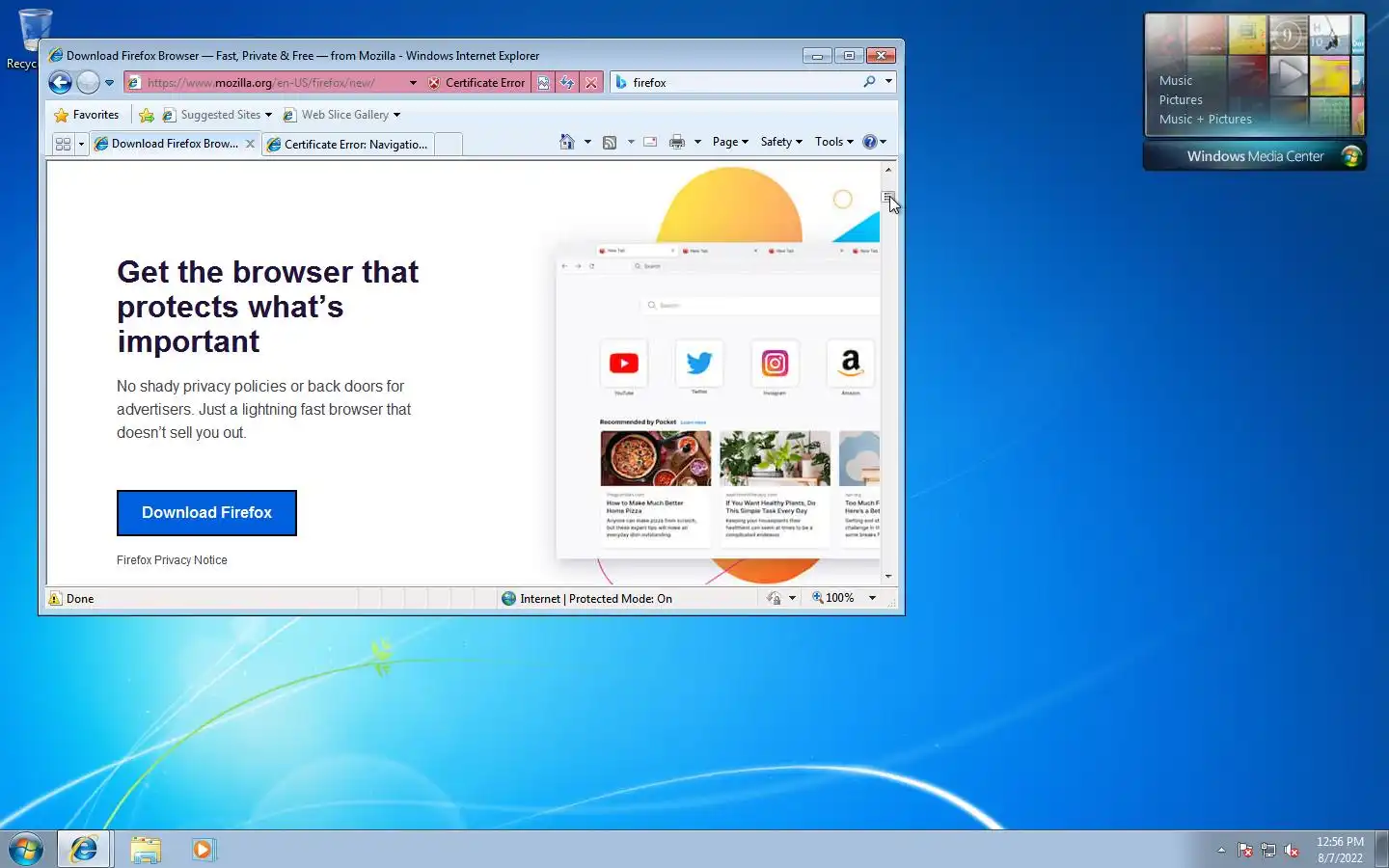This screenshot has height=868, width=1389.
Task: Click the RSS Feeds icon
Action: 610,142
